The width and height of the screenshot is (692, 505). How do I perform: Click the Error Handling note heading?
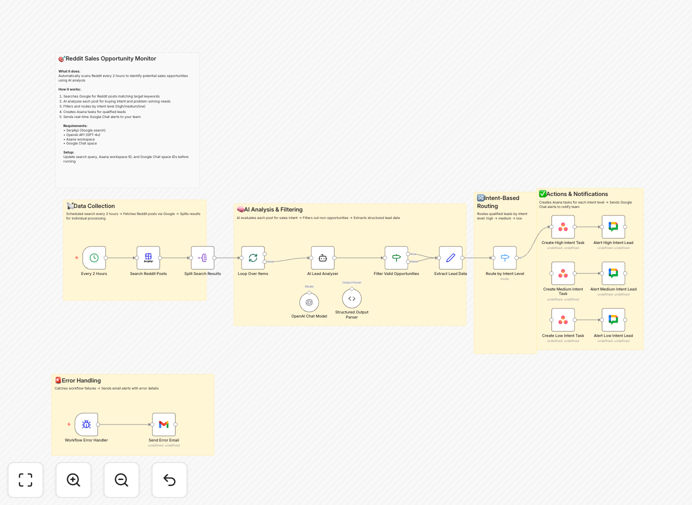pyautogui.click(x=78, y=380)
